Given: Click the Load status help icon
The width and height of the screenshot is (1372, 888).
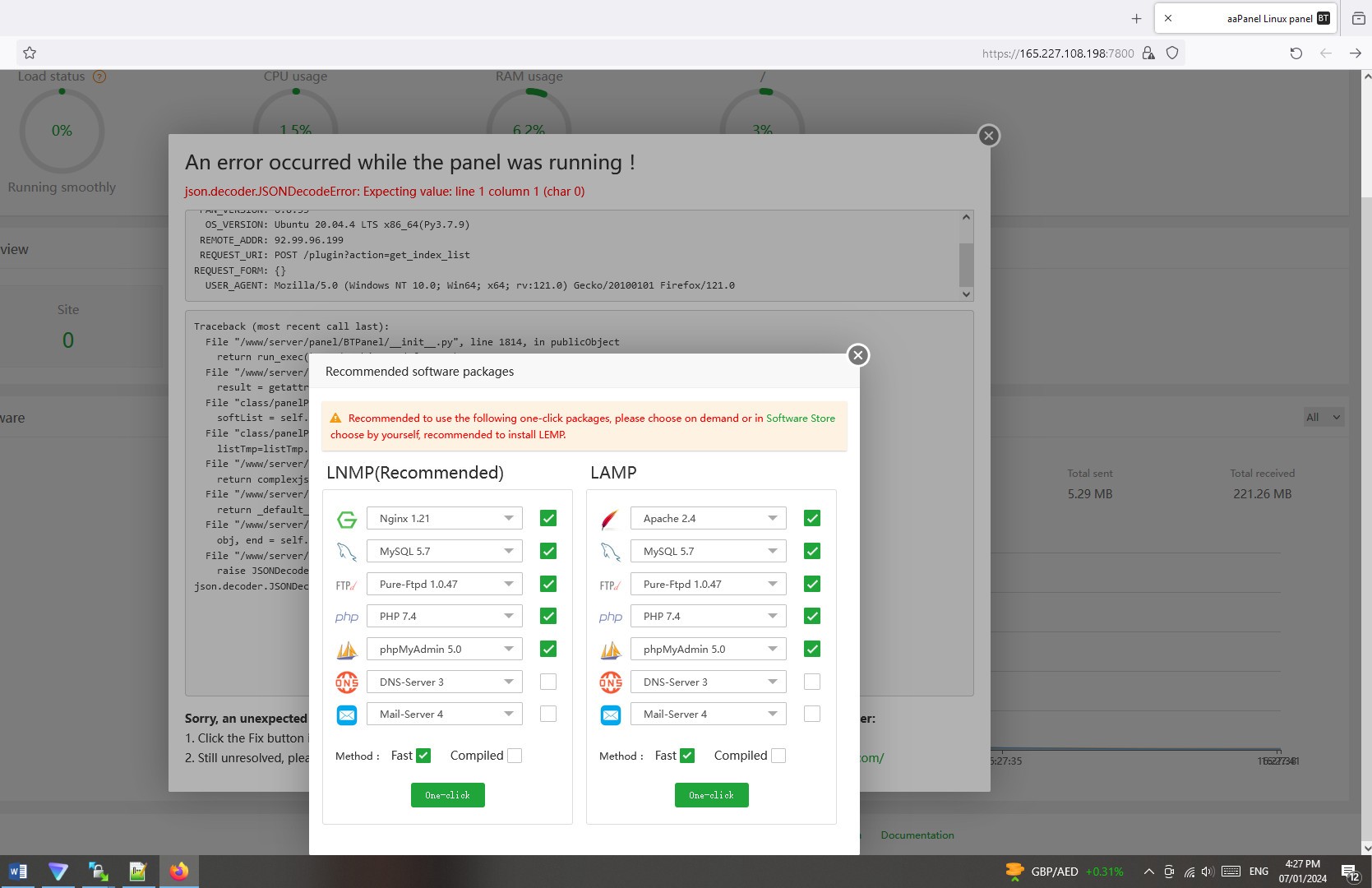Looking at the screenshot, I should 99,76.
